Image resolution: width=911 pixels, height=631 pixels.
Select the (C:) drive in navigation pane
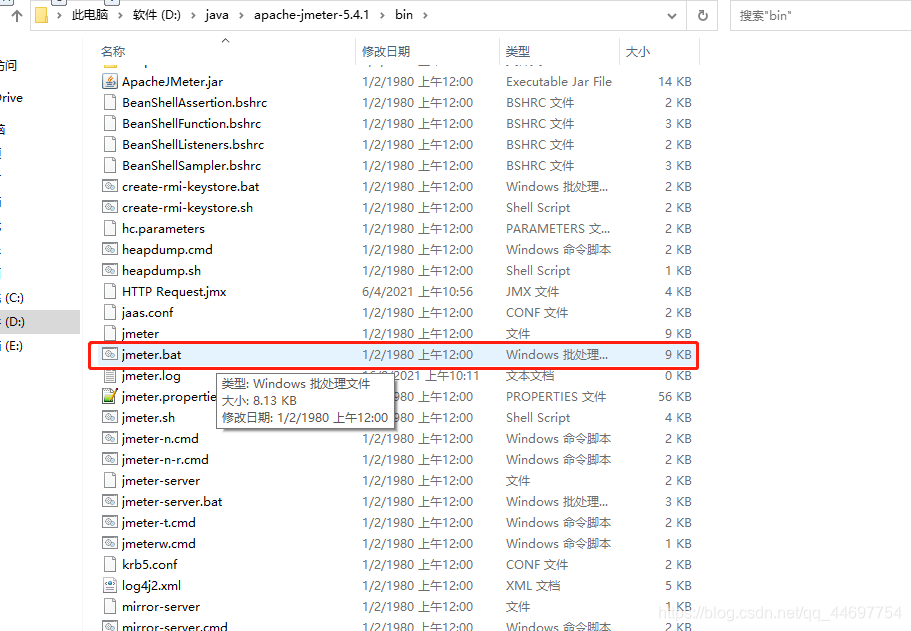(x=13, y=298)
